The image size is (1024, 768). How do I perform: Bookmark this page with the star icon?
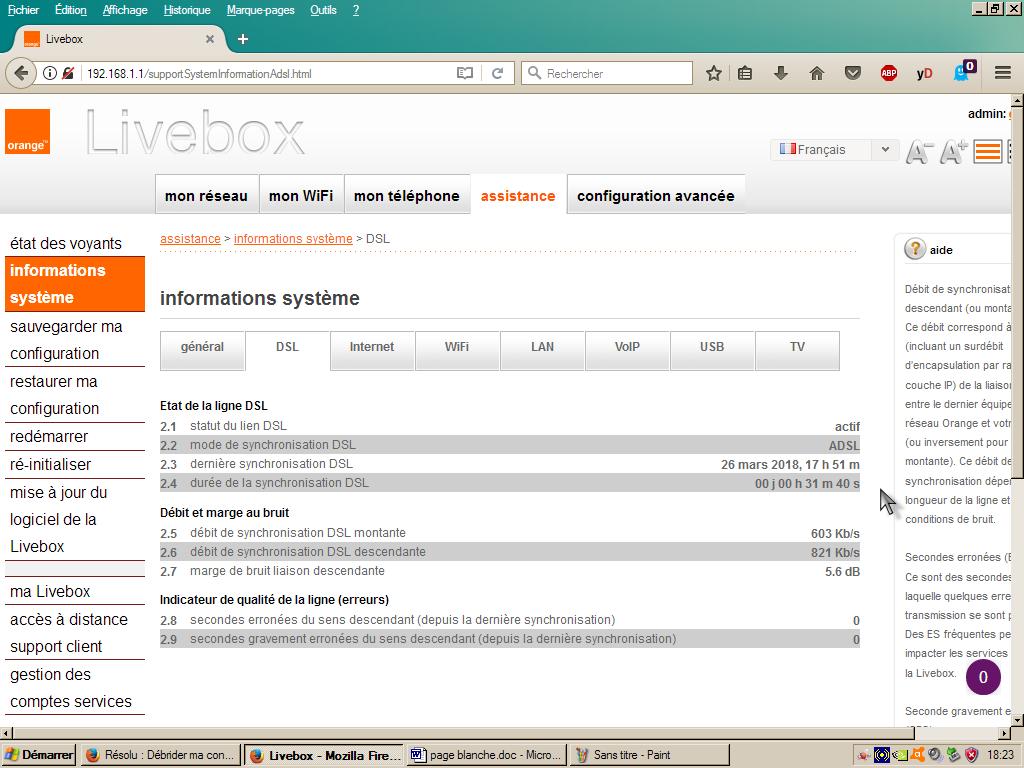(x=714, y=73)
